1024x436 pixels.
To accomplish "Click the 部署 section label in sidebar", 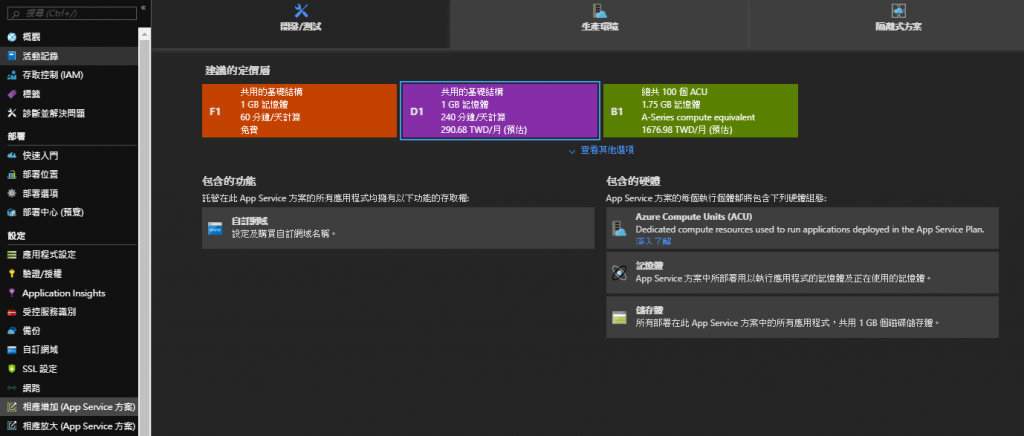I will pos(16,136).
